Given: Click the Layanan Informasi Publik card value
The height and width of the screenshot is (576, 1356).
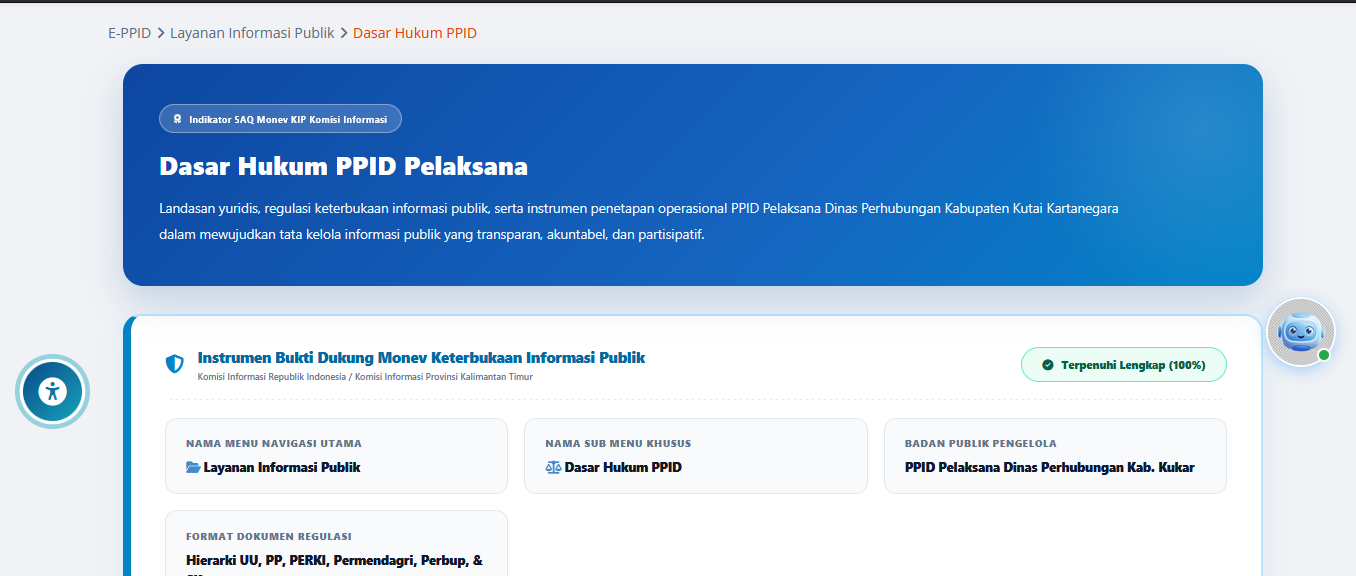Looking at the screenshot, I should tap(282, 467).
